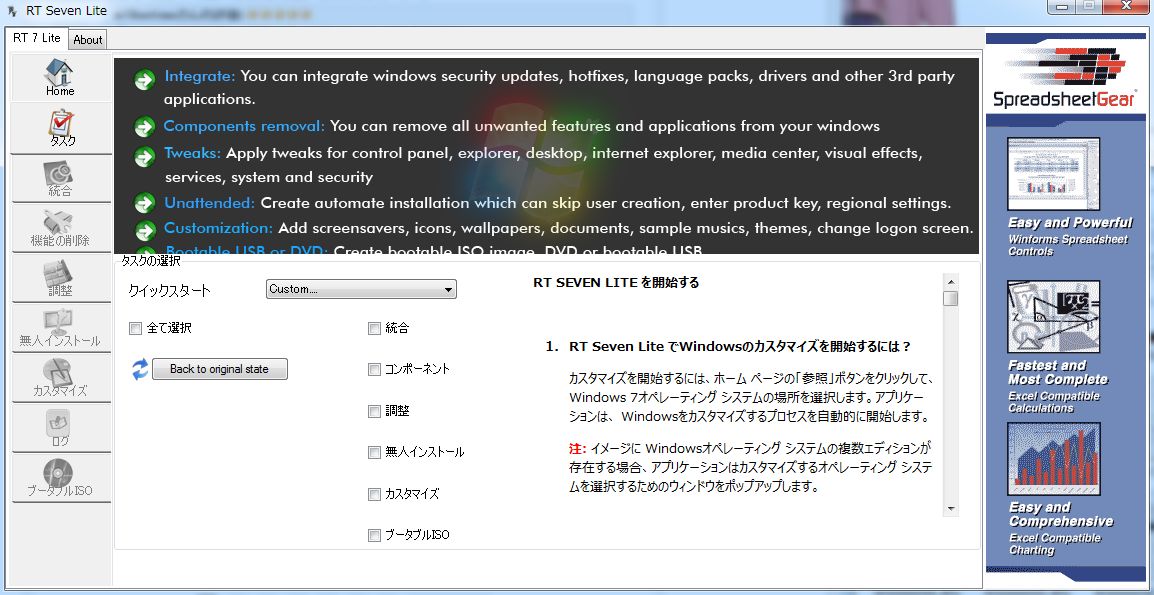Click the RT Seven Lite title bar app icon

(13, 11)
